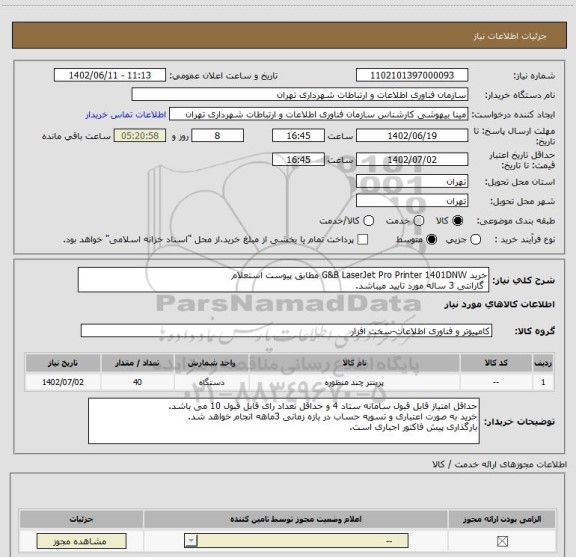Click the جزئیات اطلاعات نیاز header bar
The width and height of the screenshot is (576, 557).
pos(289,35)
